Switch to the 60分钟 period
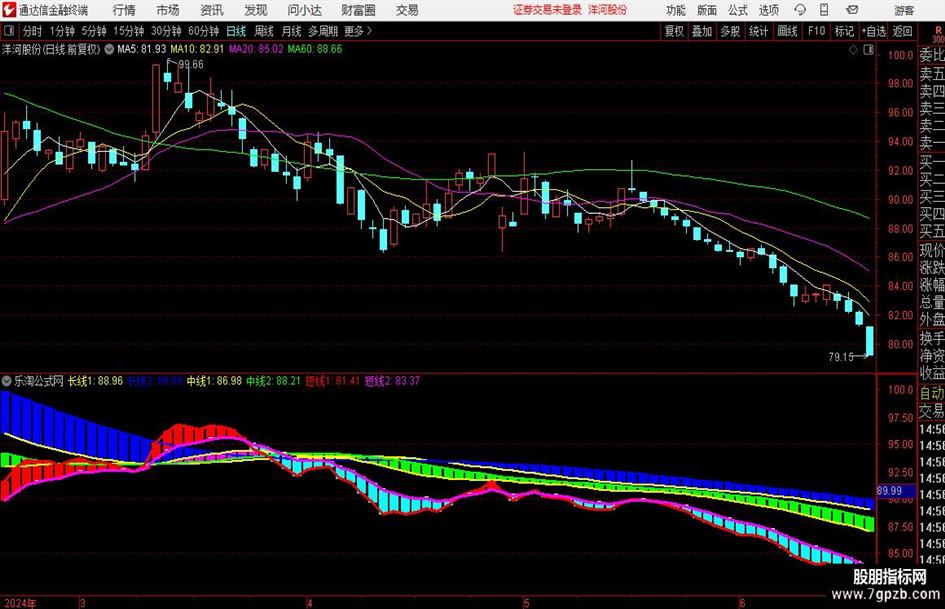The image size is (945, 609). tap(204, 31)
